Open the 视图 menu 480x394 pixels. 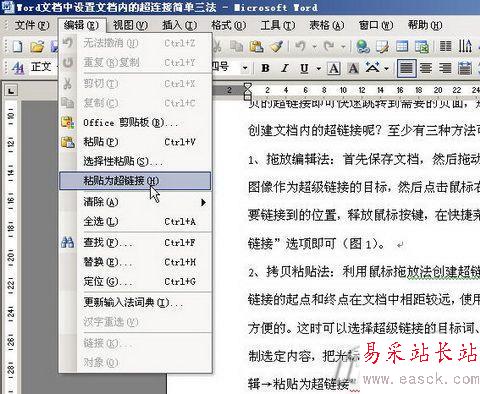point(130,25)
